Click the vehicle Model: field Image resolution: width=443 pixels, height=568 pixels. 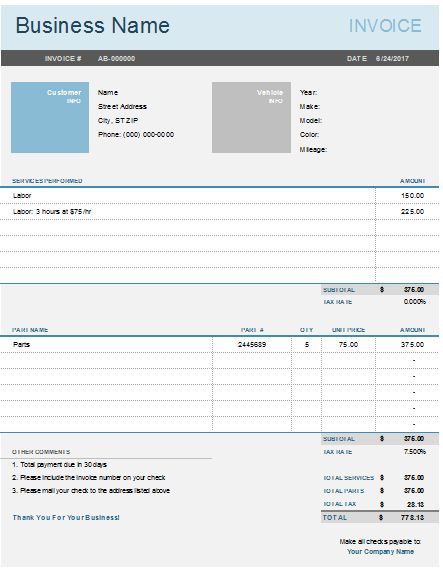311,121
